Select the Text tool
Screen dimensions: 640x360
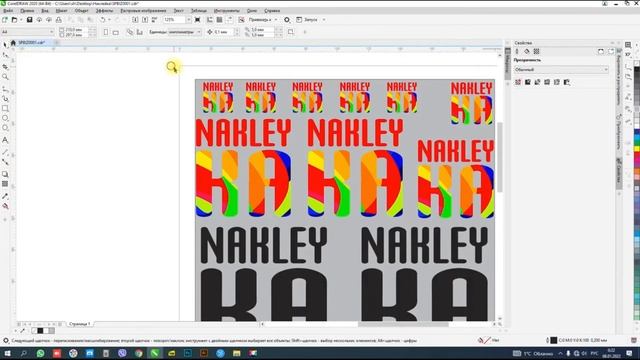5,140
